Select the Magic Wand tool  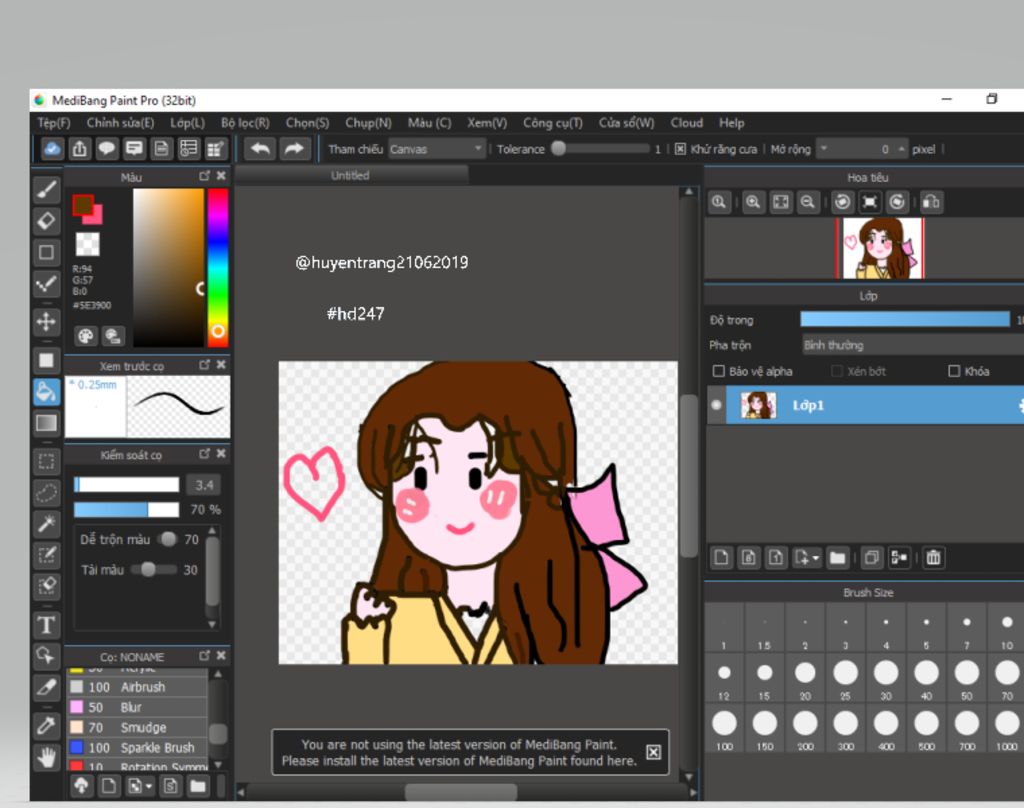point(46,524)
